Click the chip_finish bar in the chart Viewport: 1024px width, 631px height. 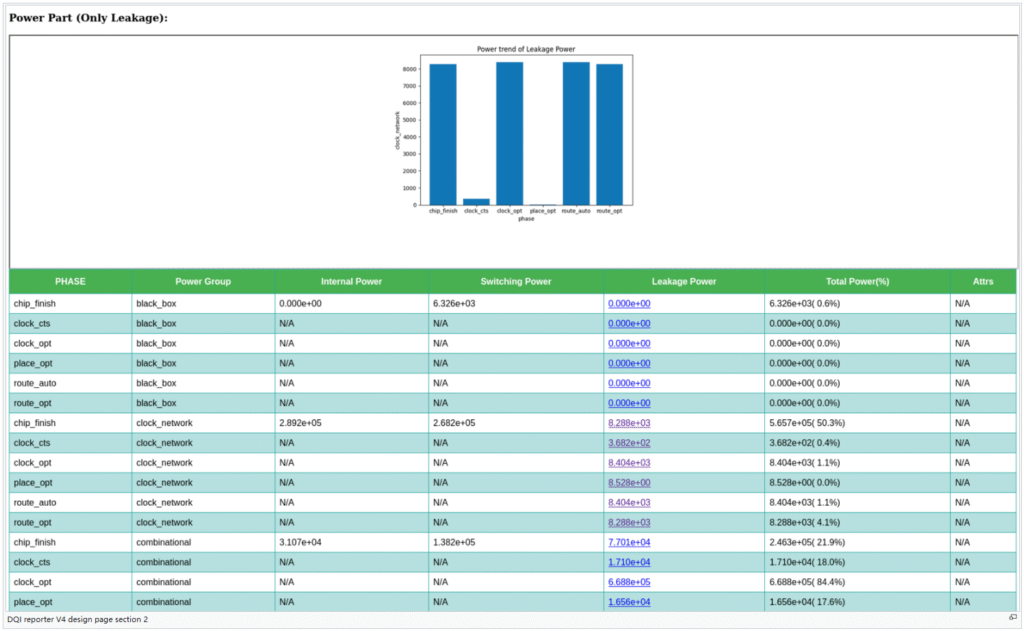click(443, 135)
